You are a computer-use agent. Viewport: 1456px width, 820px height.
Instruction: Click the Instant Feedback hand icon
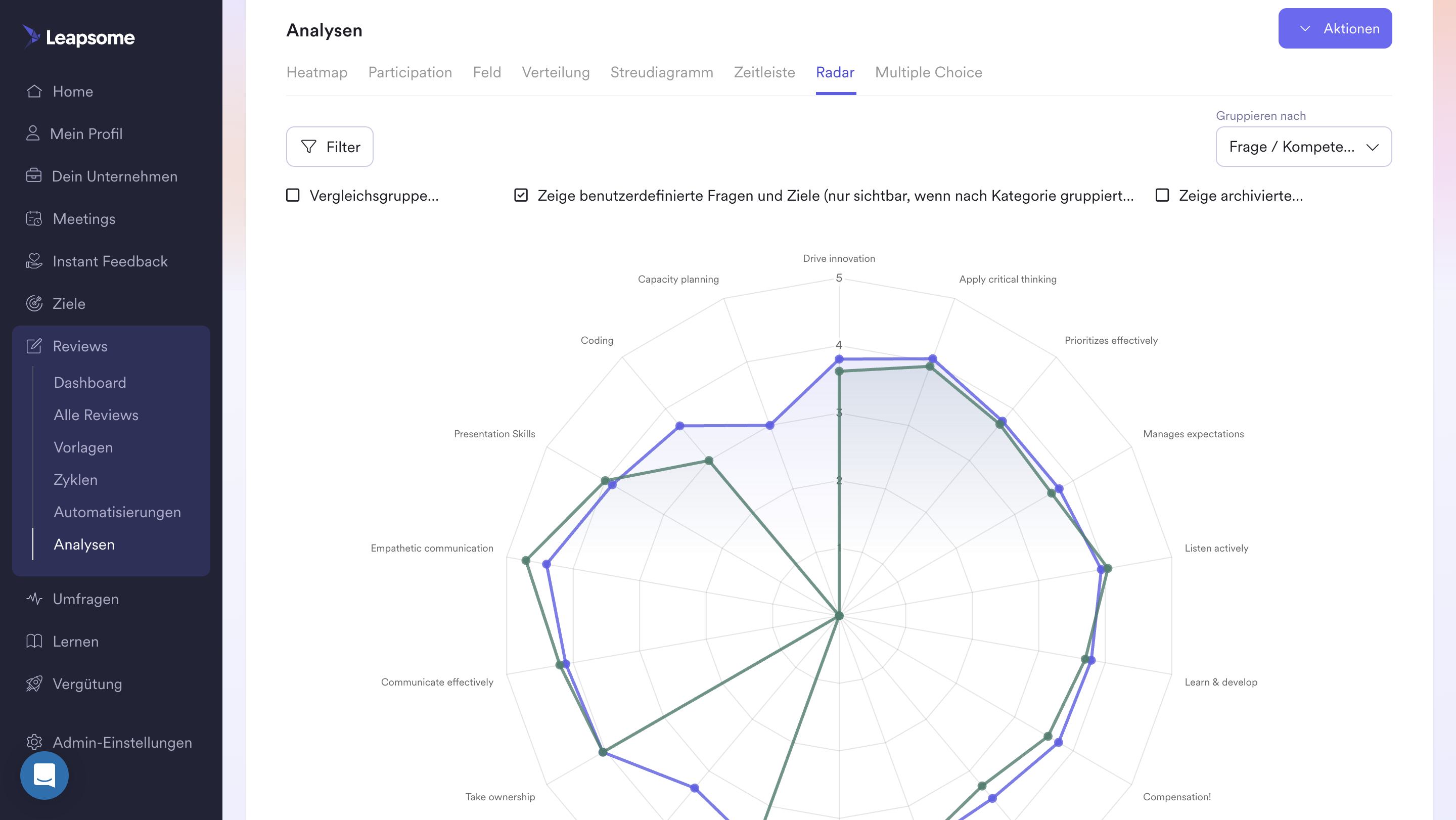34,260
